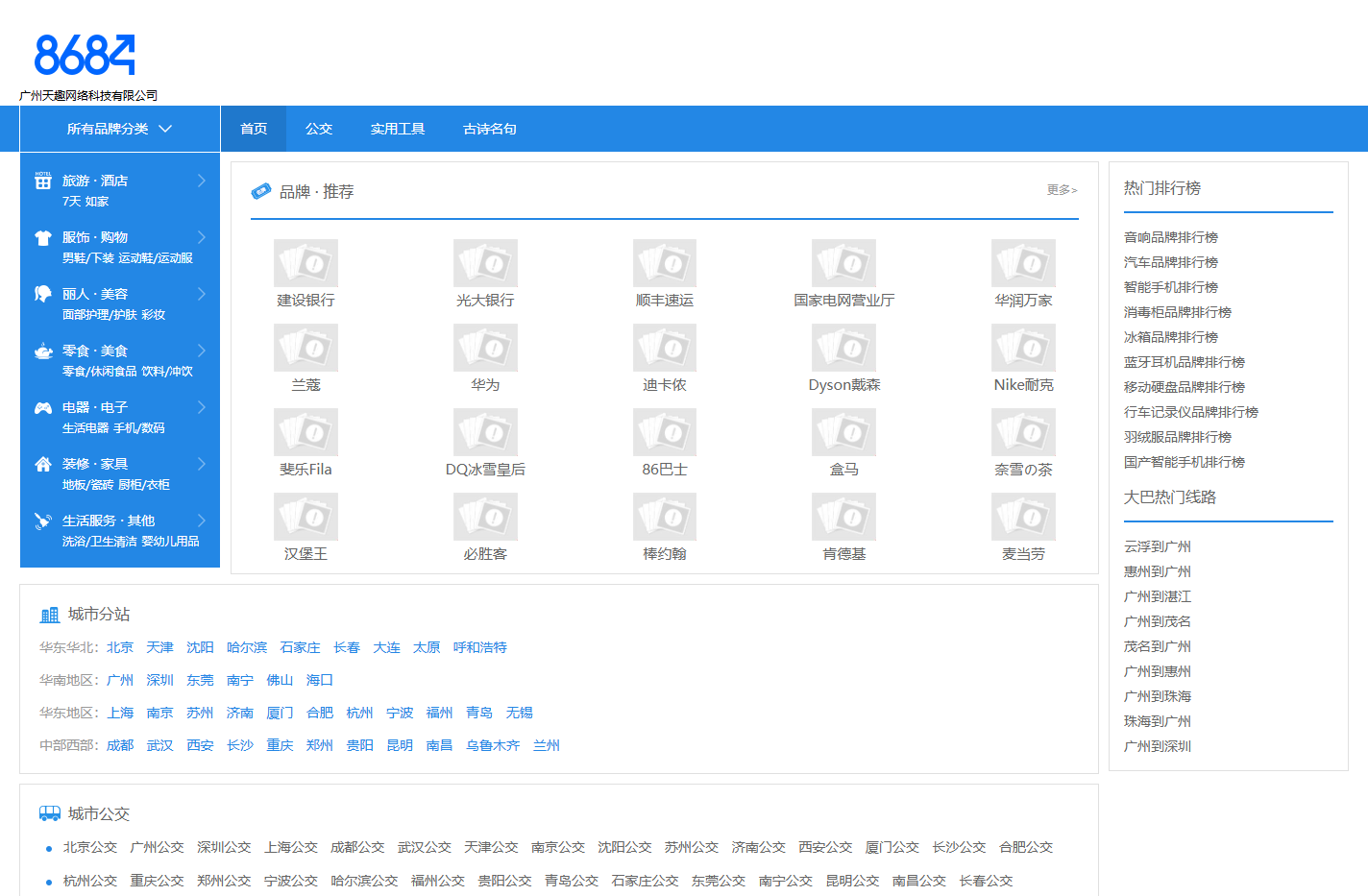Viewport: 1368px width, 896px height.
Task: Click the broom icon beside 生活服务·其他
Action: click(x=43, y=521)
